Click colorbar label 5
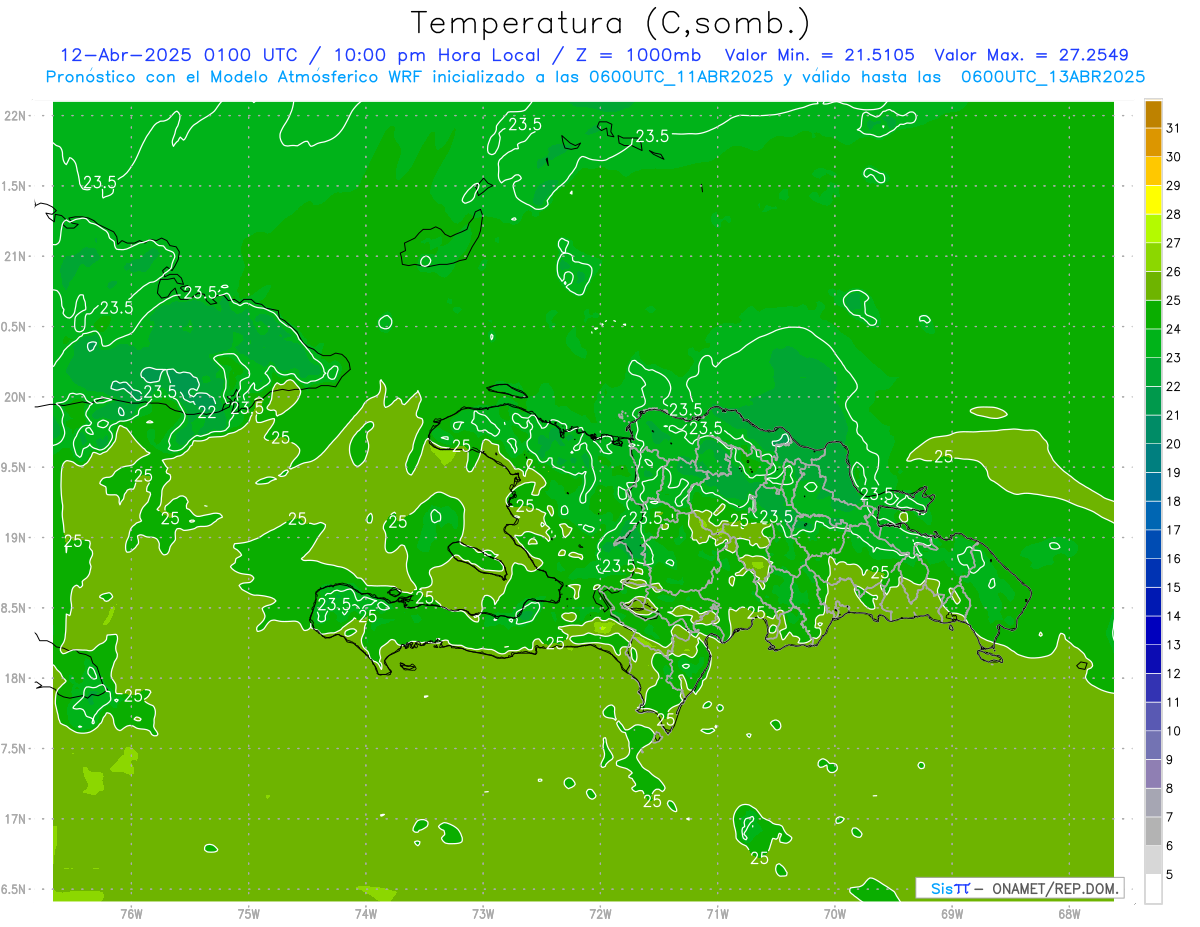 1171,875
